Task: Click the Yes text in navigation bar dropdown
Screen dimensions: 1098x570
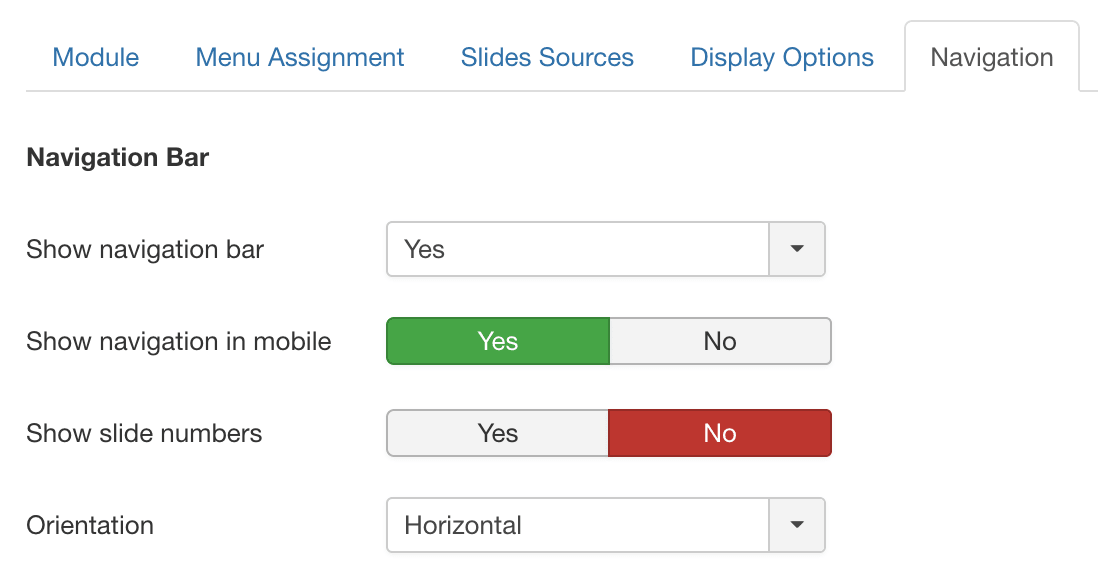Action: tap(424, 249)
